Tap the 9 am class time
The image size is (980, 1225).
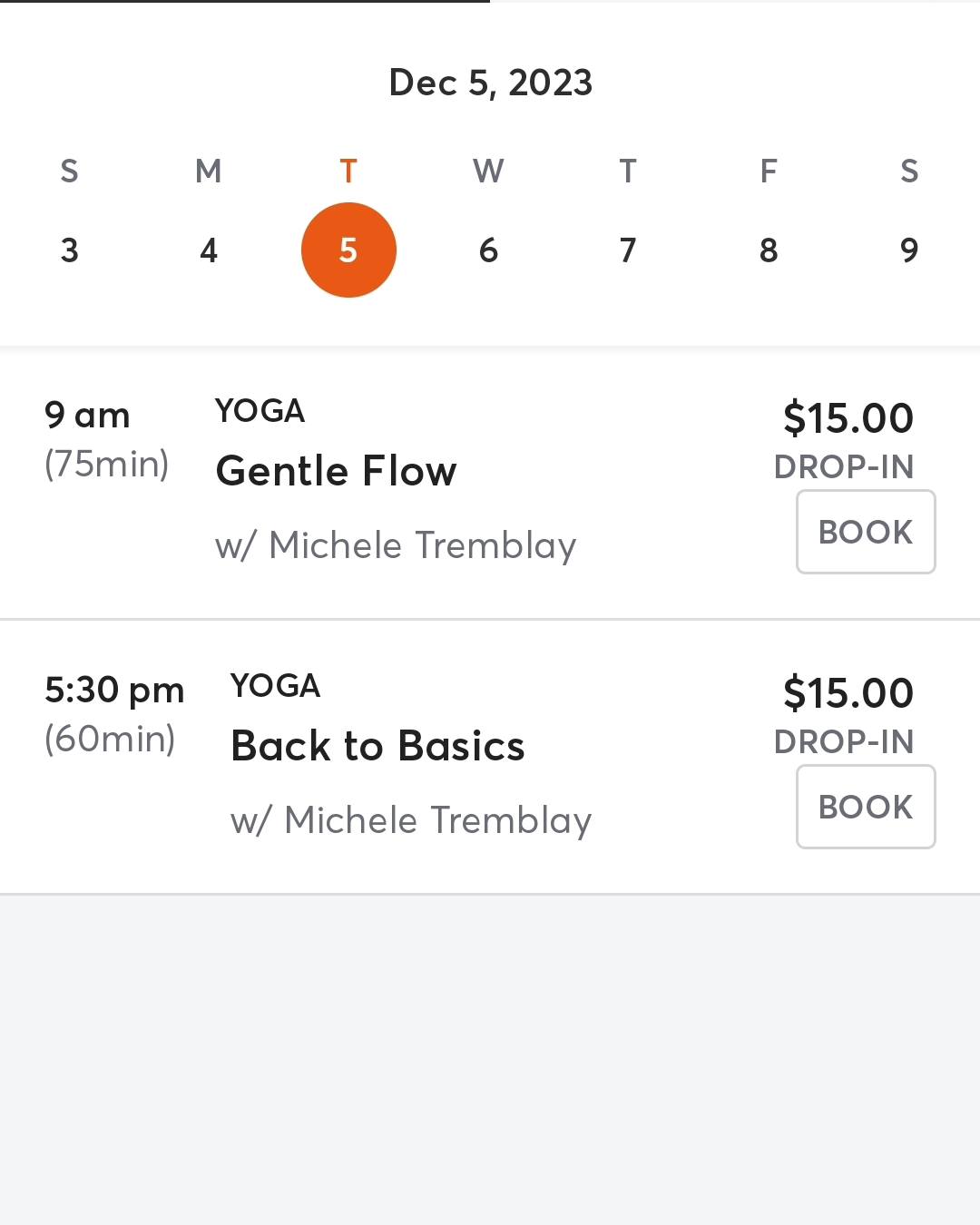pos(87,416)
